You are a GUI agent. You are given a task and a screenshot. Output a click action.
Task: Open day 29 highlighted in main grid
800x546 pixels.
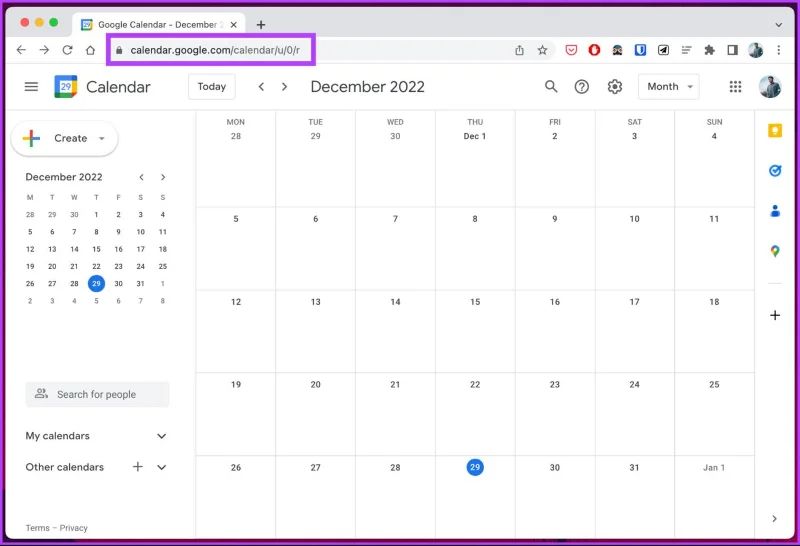coord(475,467)
